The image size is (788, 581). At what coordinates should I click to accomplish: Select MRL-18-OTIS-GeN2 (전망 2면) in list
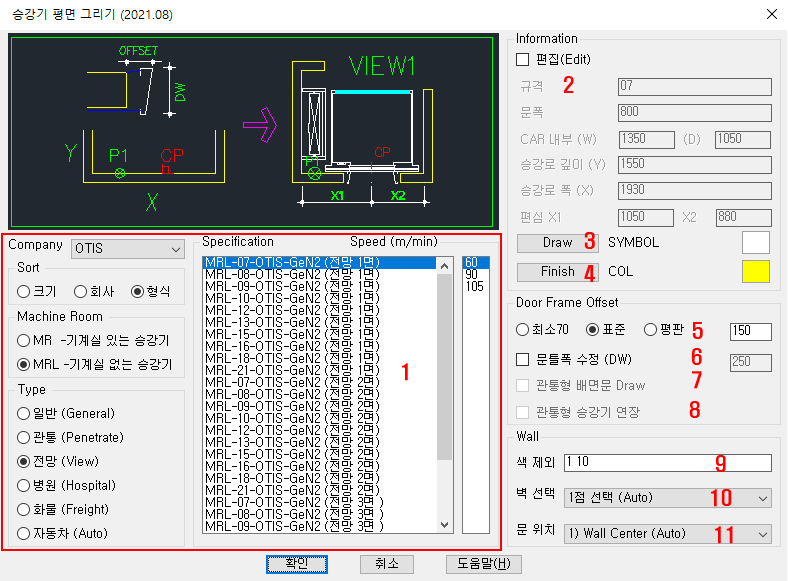point(320,478)
